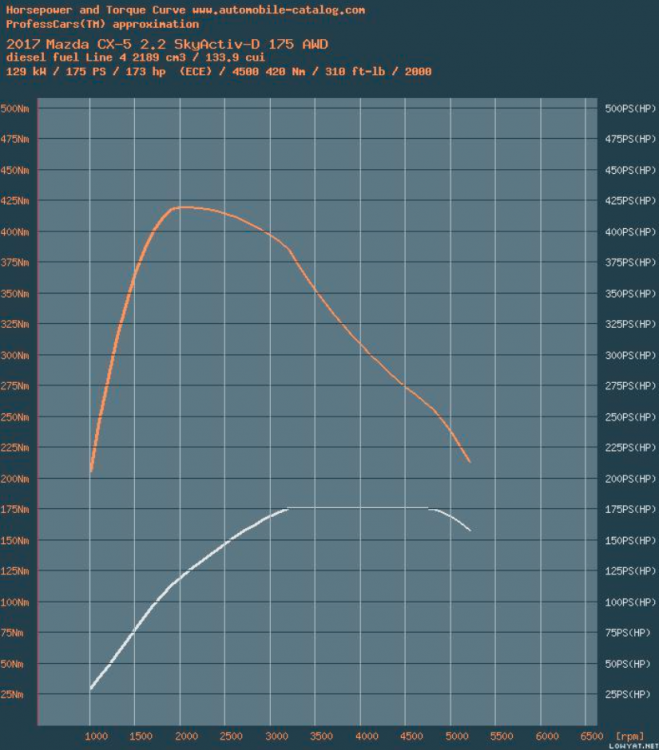Click the 25Nm label on left axis
Screen dimensions: 659x750
pyautogui.click(x=15, y=694)
